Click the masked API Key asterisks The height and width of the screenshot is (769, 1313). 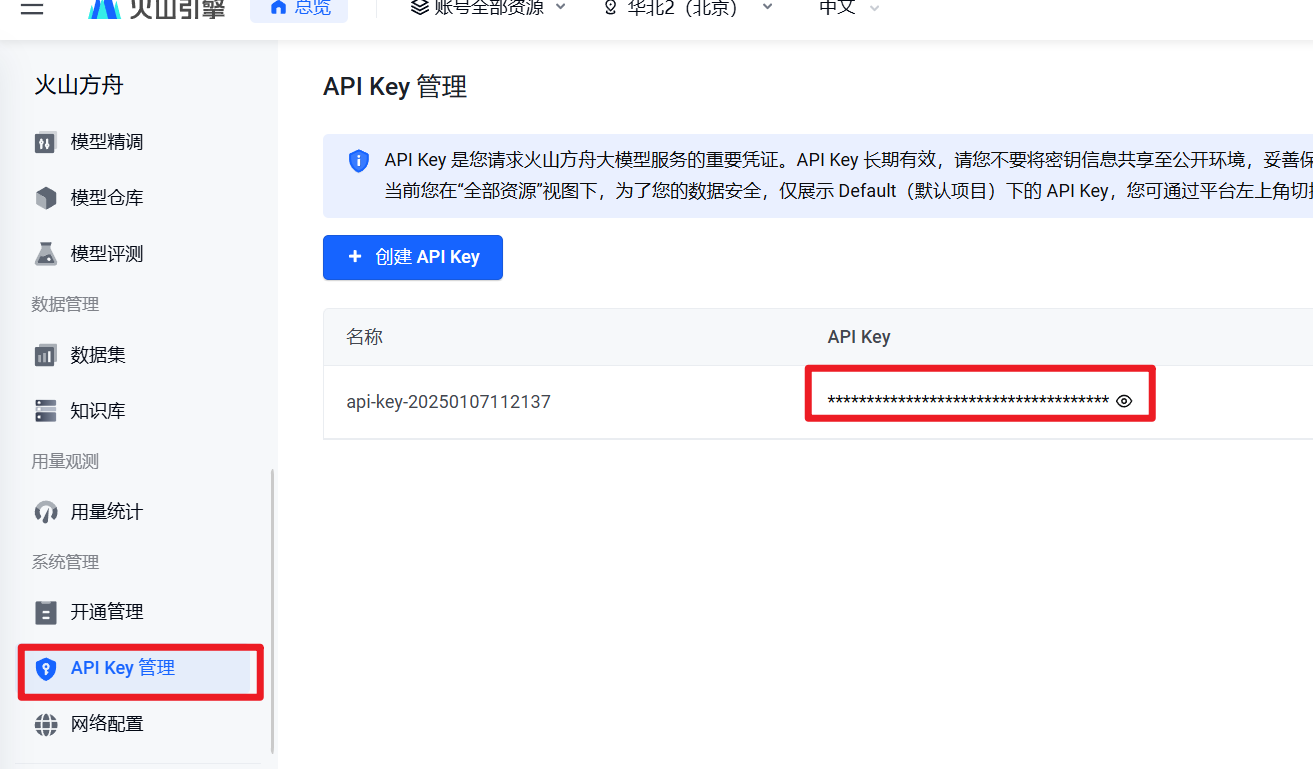pos(968,402)
